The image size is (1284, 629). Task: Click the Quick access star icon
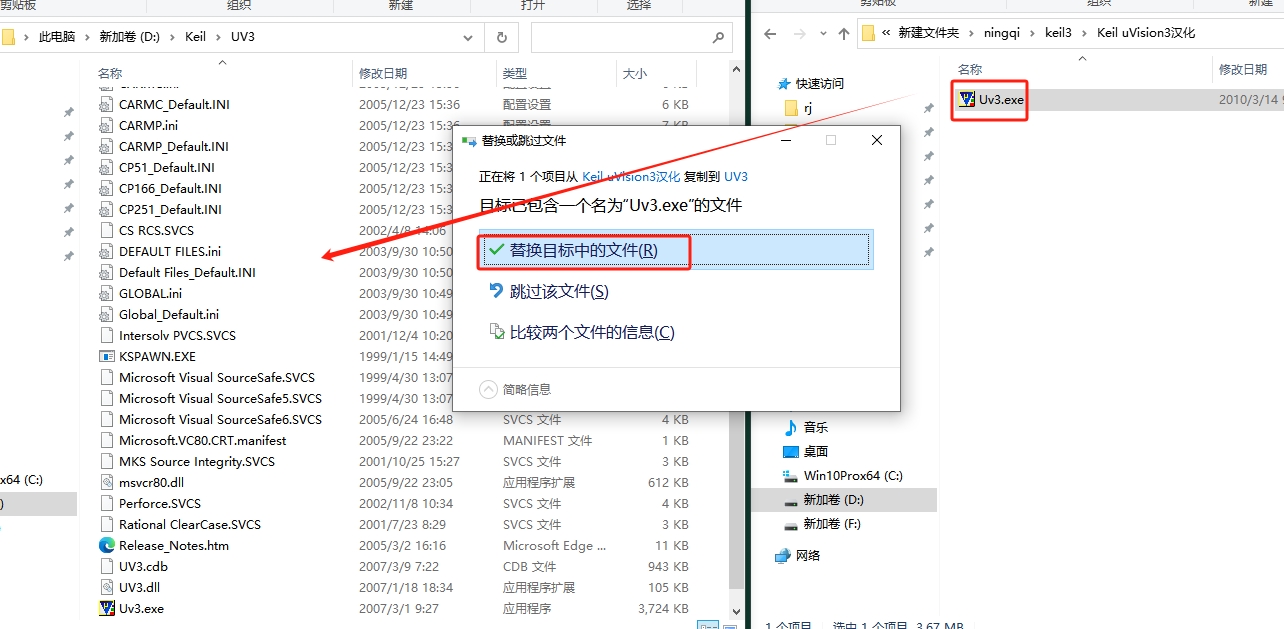click(783, 83)
